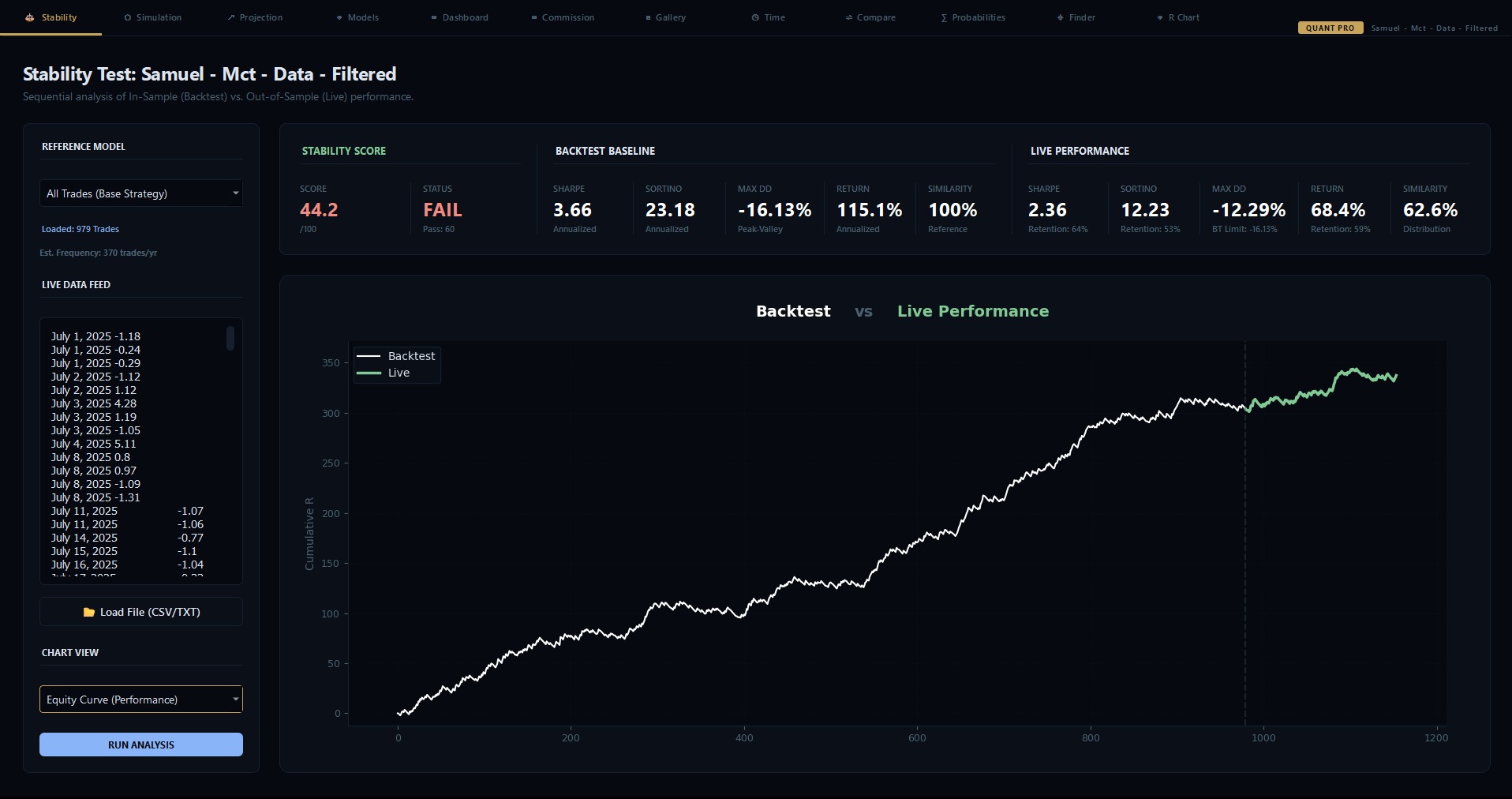
Task: Click the Simulation tab circle icon
Action: point(128,17)
